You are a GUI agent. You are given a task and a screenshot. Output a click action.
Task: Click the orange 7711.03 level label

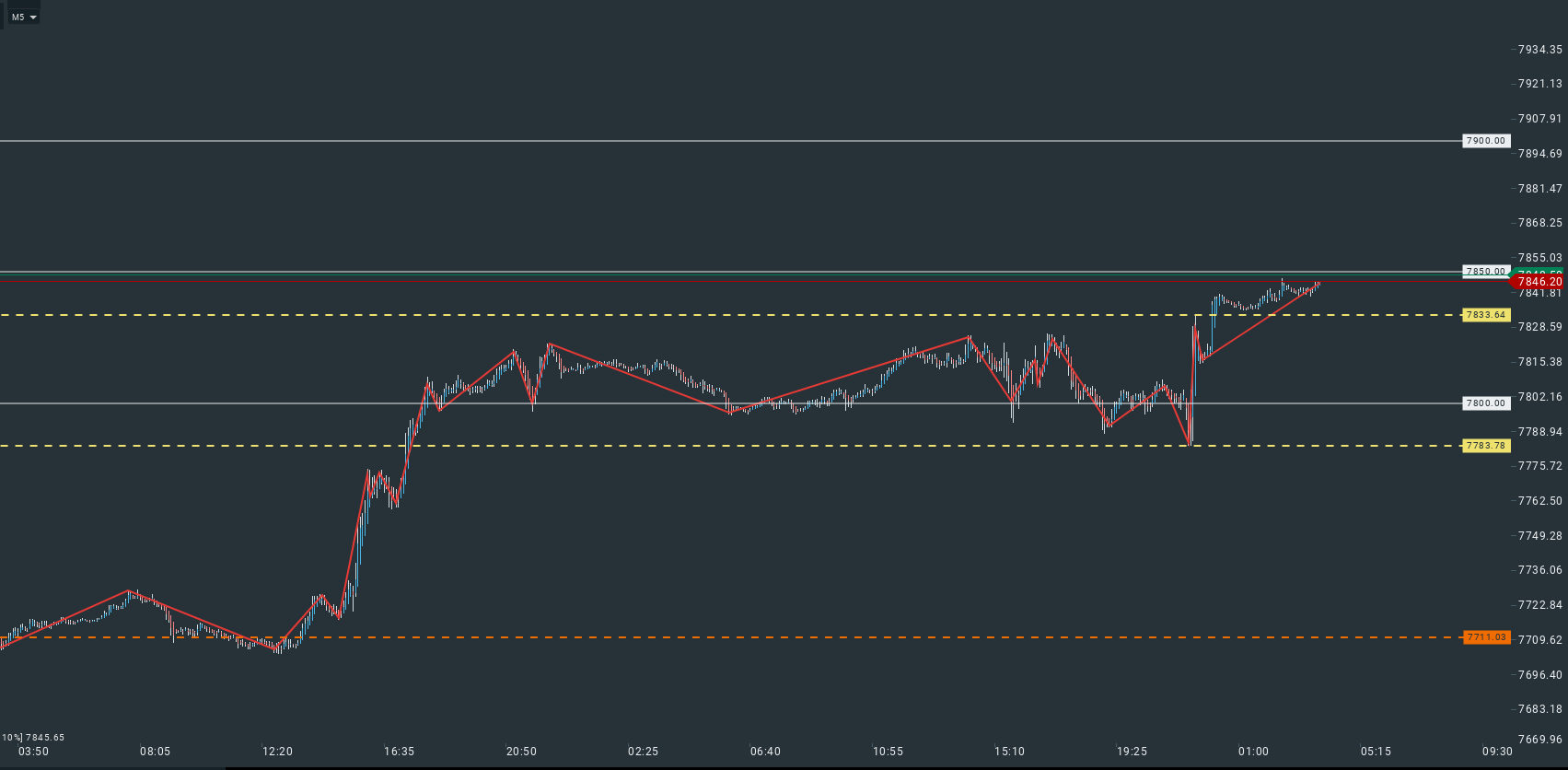pos(1486,637)
